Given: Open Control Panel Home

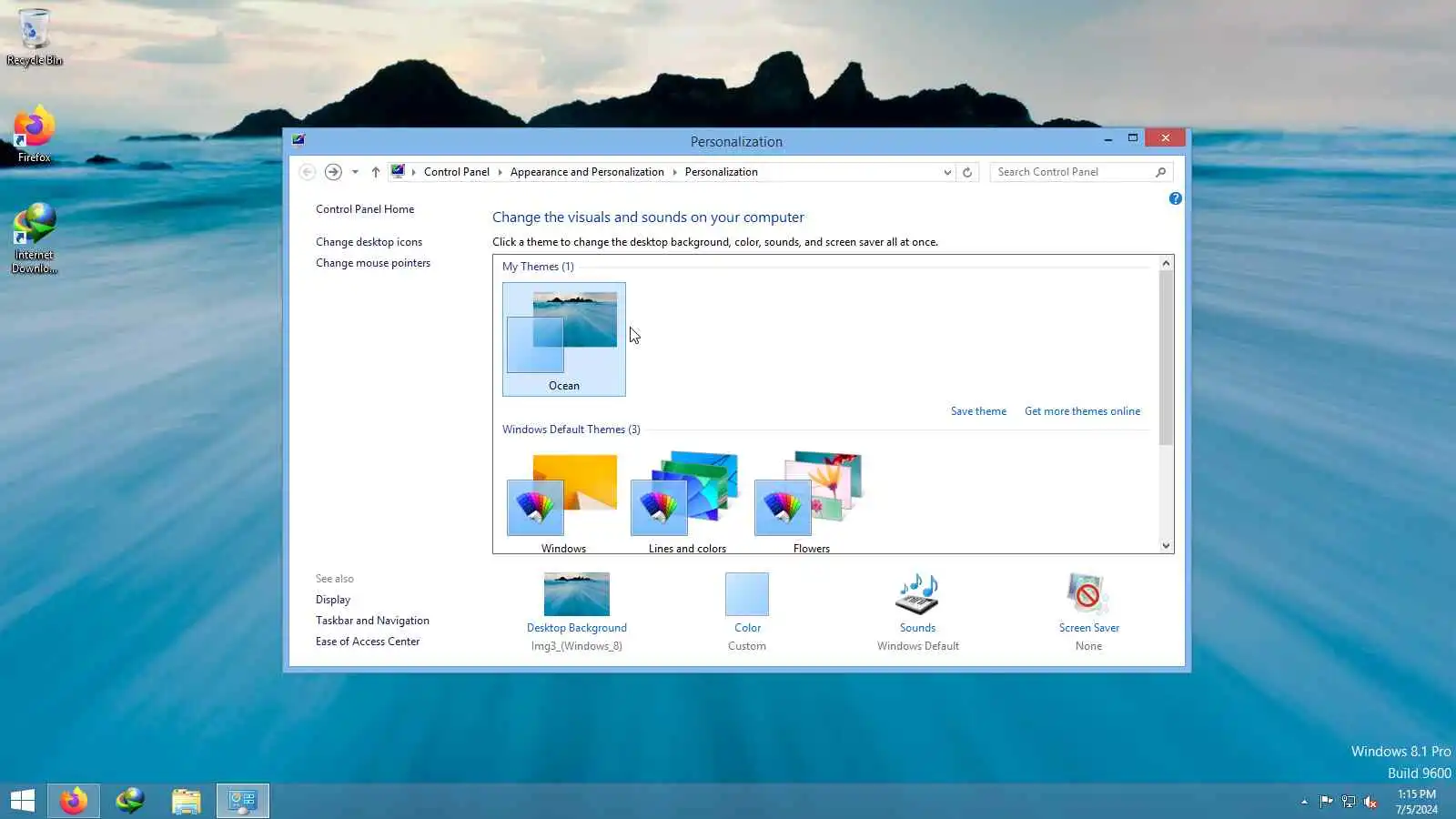Looking at the screenshot, I should pyautogui.click(x=365, y=209).
